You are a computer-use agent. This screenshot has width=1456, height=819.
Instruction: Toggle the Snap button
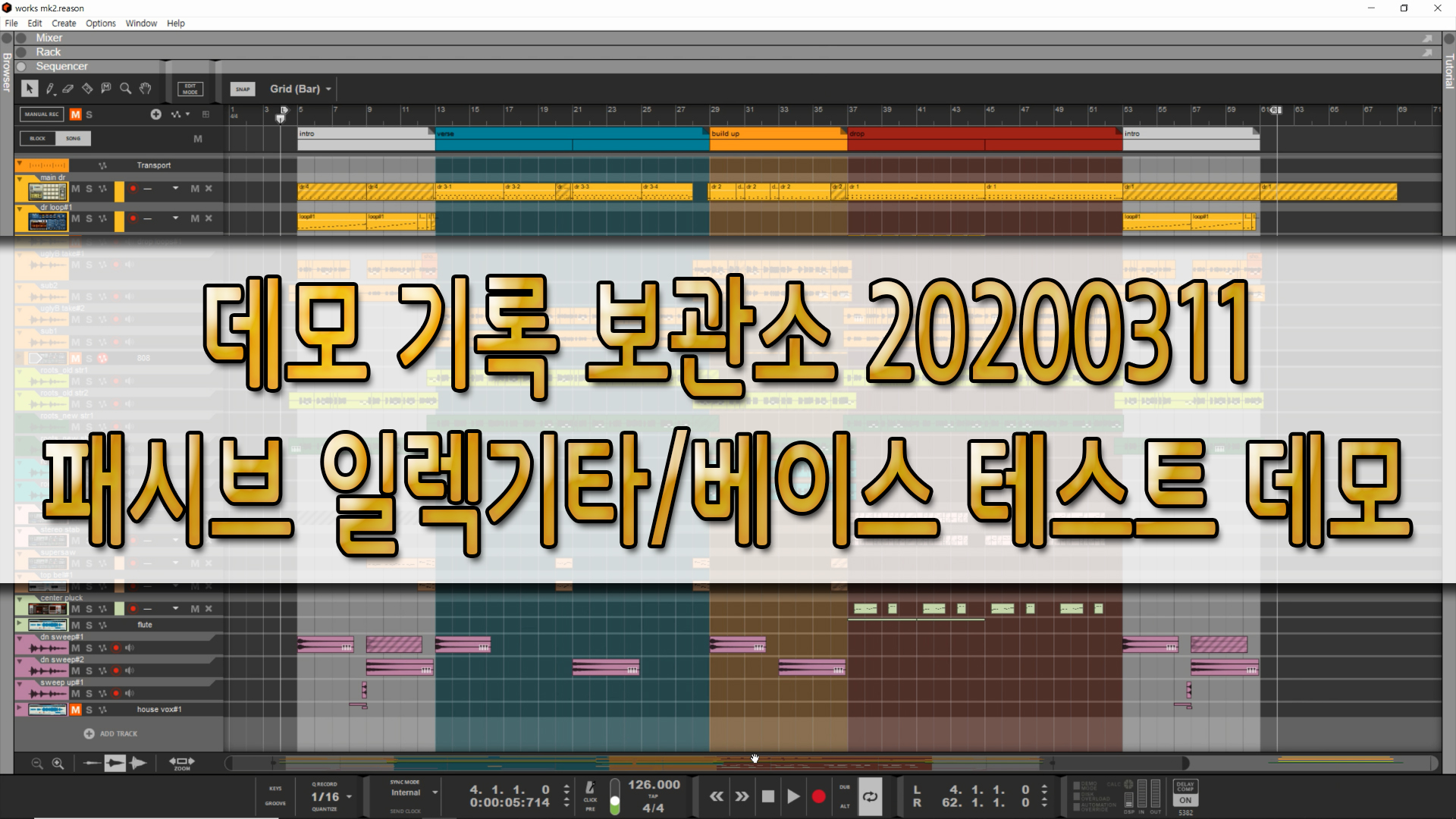coord(243,89)
